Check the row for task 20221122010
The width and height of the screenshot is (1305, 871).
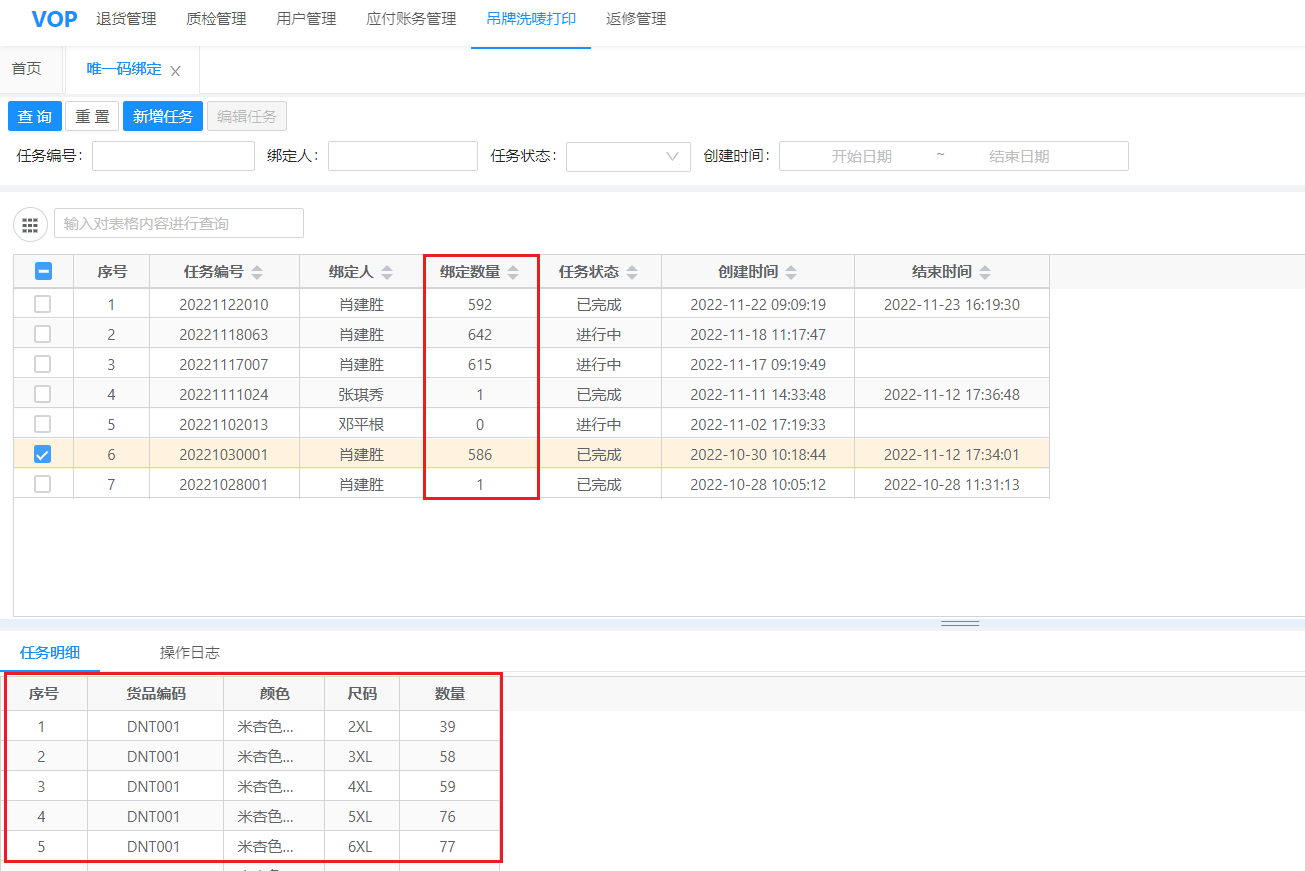click(43, 304)
